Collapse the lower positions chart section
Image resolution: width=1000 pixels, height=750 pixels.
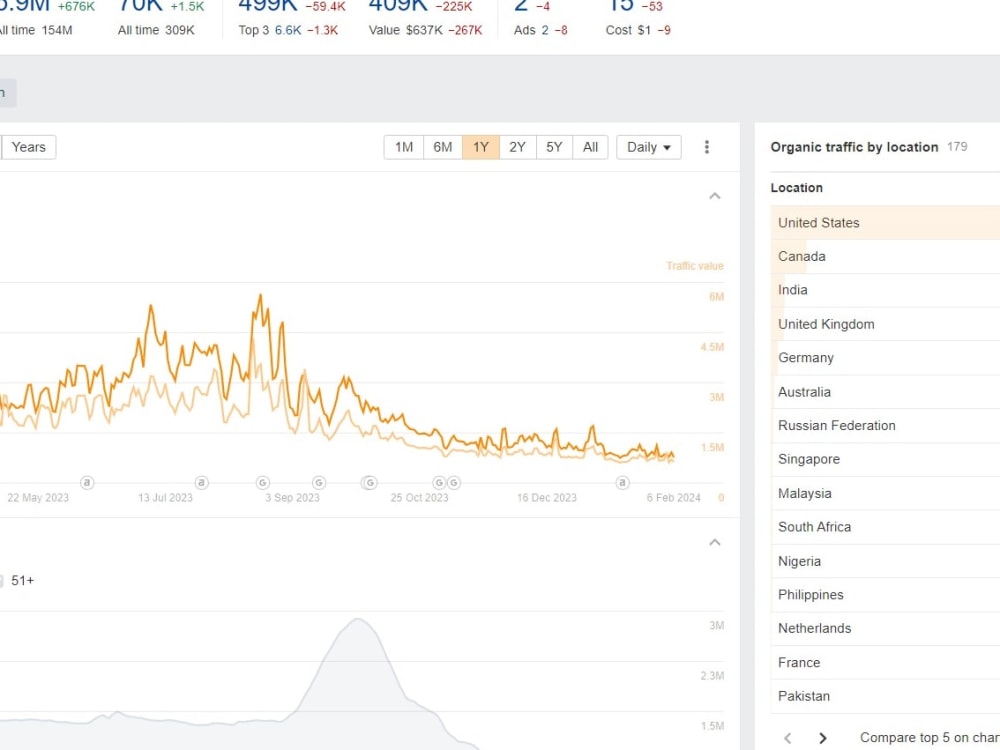pyautogui.click(x=714, y=542)
